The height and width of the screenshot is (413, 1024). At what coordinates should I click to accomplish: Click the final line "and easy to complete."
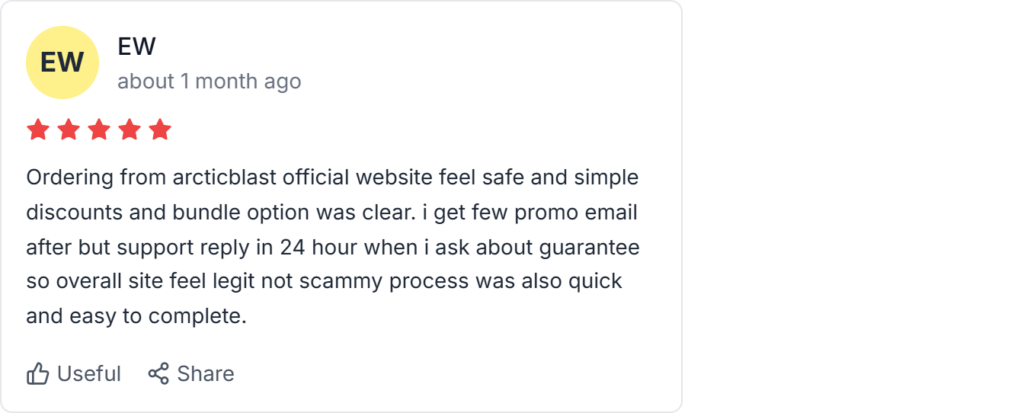pyautogui.click(x=136, y=317)
